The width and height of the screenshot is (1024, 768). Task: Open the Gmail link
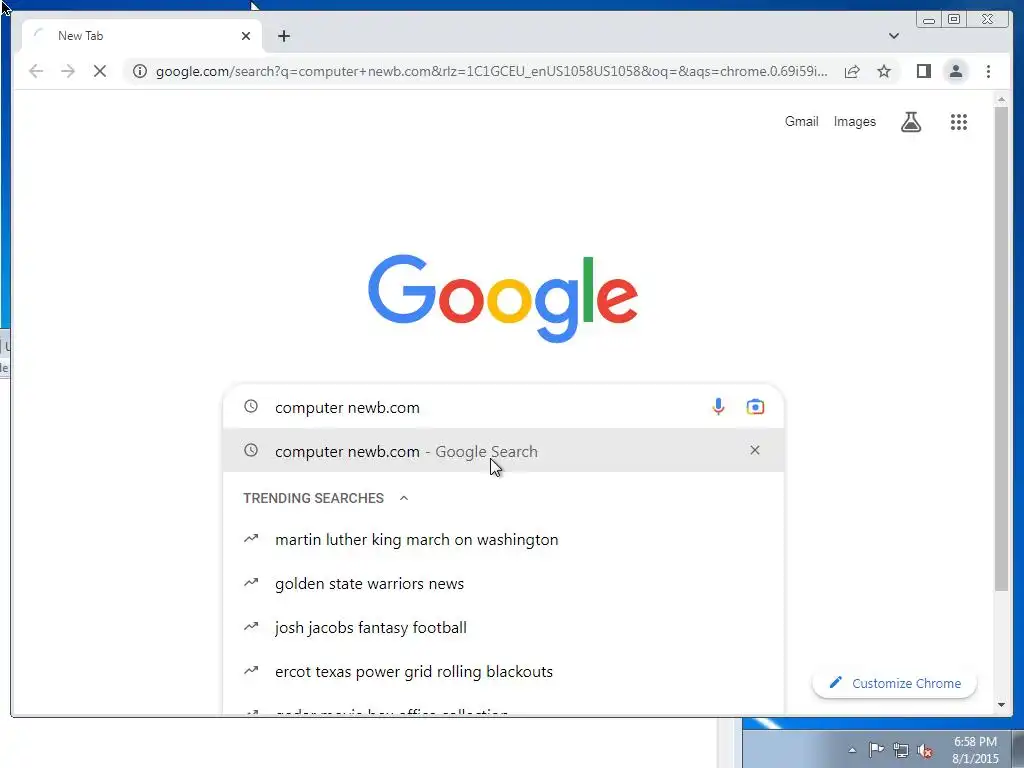point(801,121)
